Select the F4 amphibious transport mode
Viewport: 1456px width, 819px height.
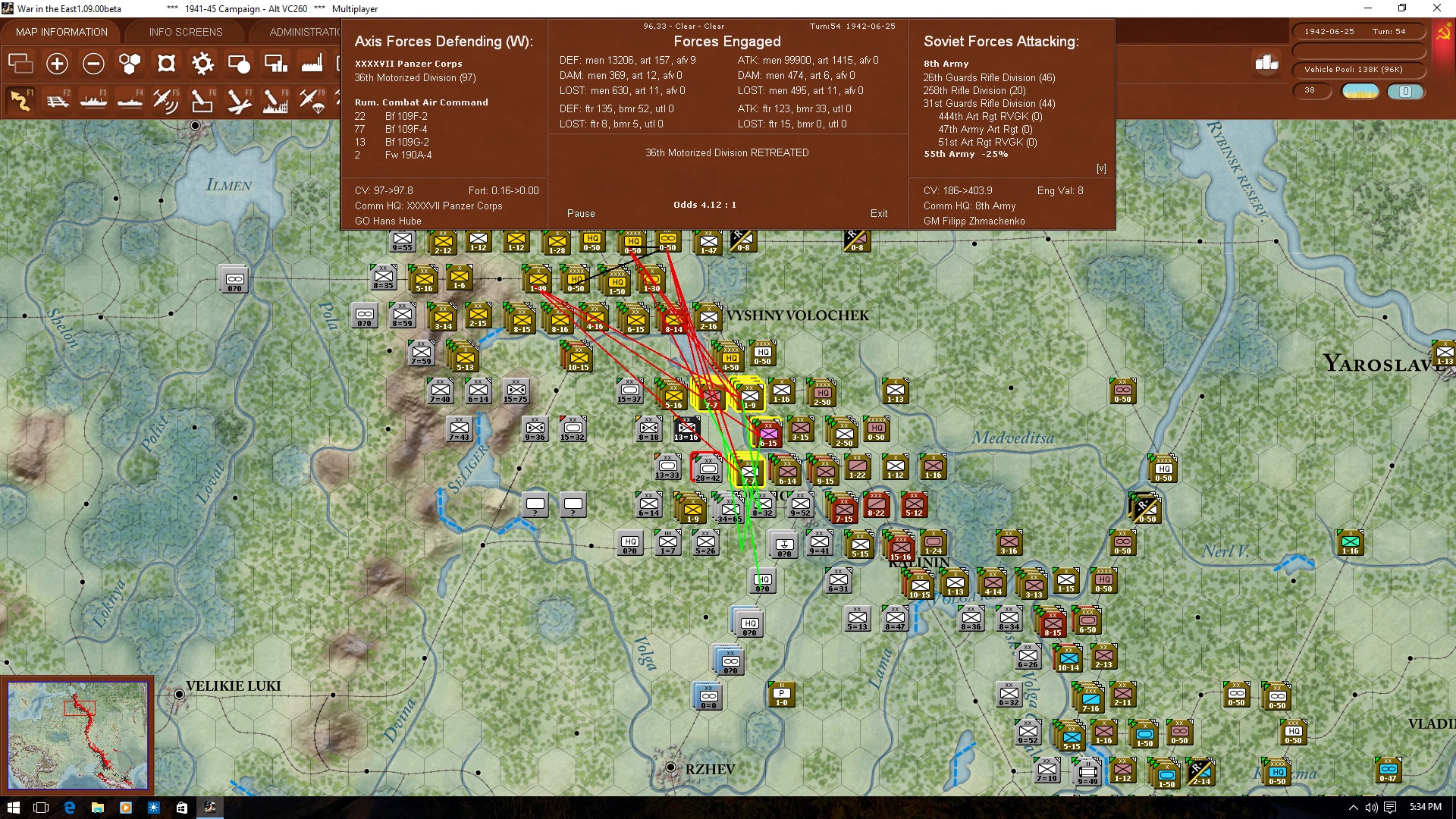point(130,100)
